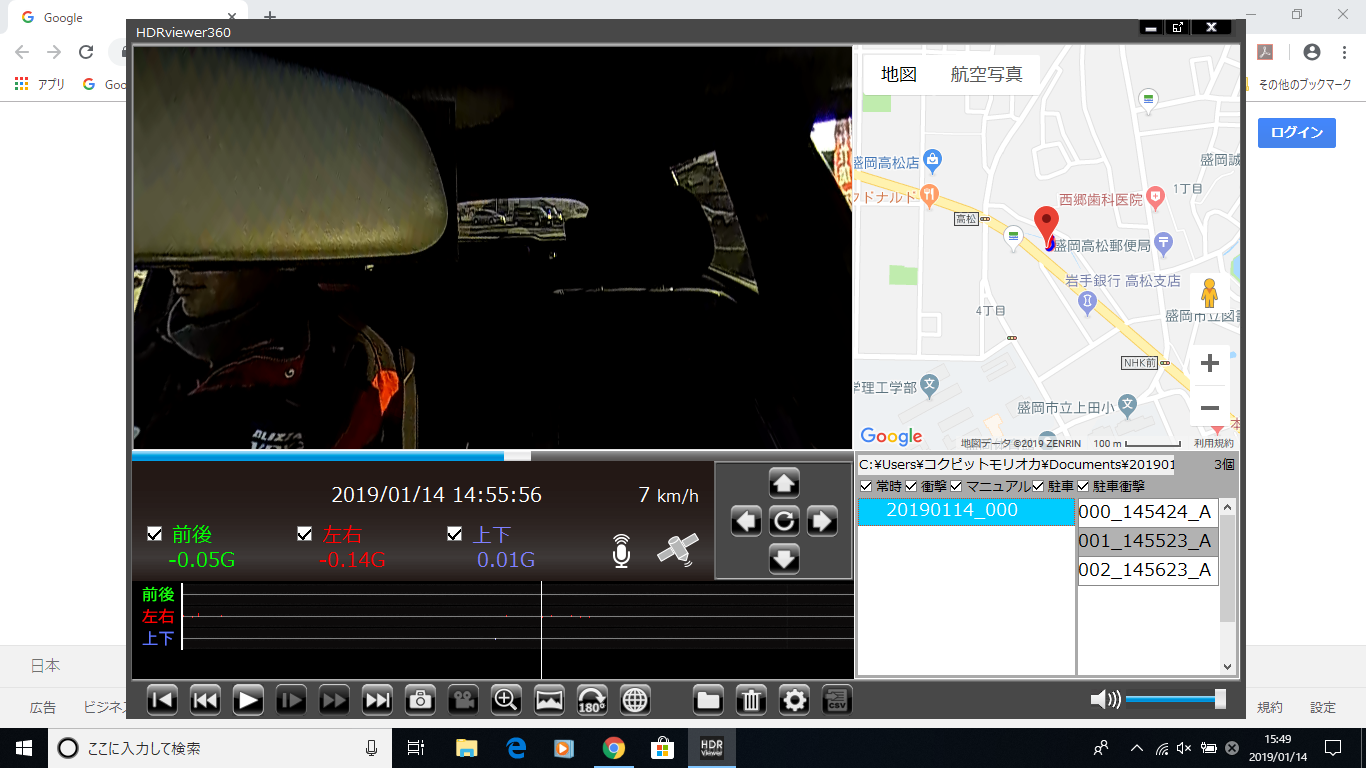Viewport: 1366px width, 768px height.
Task: Click the panorama view icon
Action: point(550,699)
